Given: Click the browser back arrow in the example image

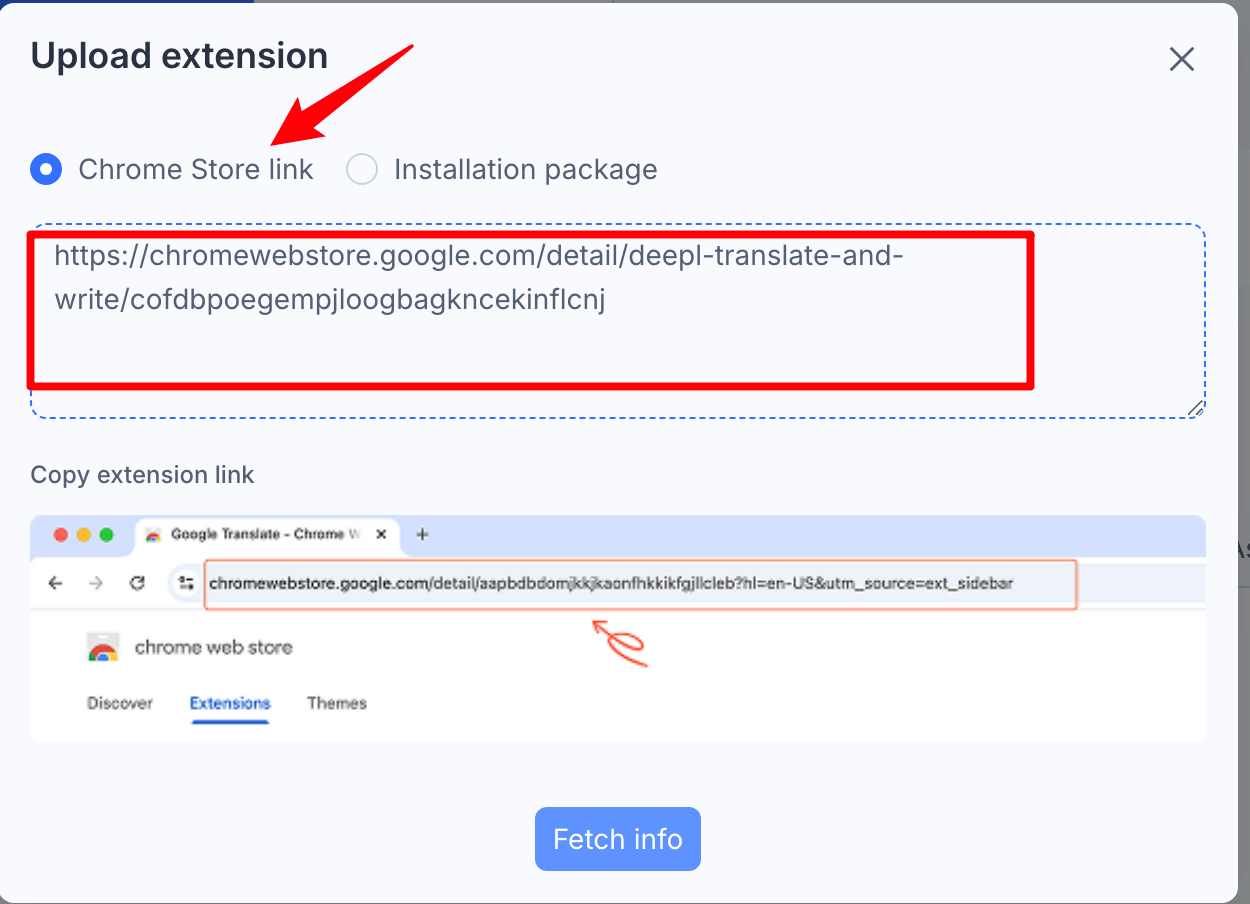Looking at the screenshot, I should click(x=55, y=583).
